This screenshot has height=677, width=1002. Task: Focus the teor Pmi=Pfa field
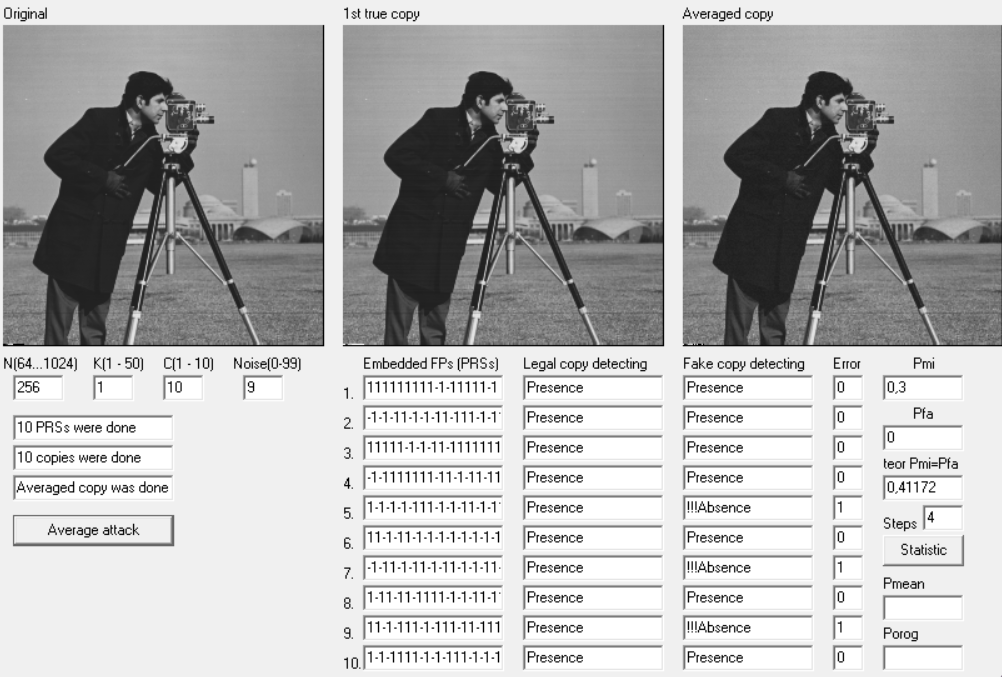point(923,487)
